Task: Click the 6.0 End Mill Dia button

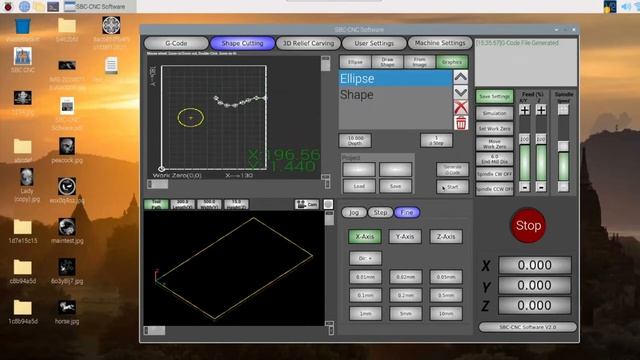Action: tap(494, 159)
